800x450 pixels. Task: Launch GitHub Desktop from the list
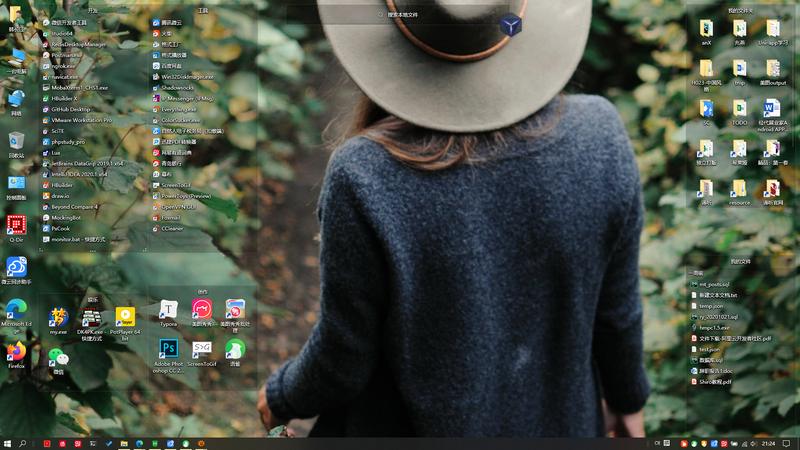[66, 109]
